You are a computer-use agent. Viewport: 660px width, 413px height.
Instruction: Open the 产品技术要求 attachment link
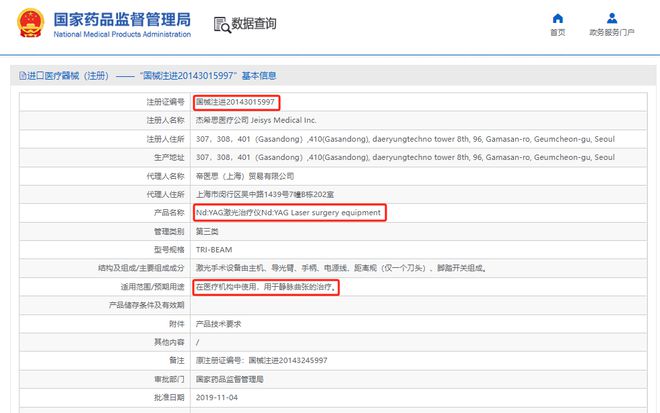(x=218, y=324)
